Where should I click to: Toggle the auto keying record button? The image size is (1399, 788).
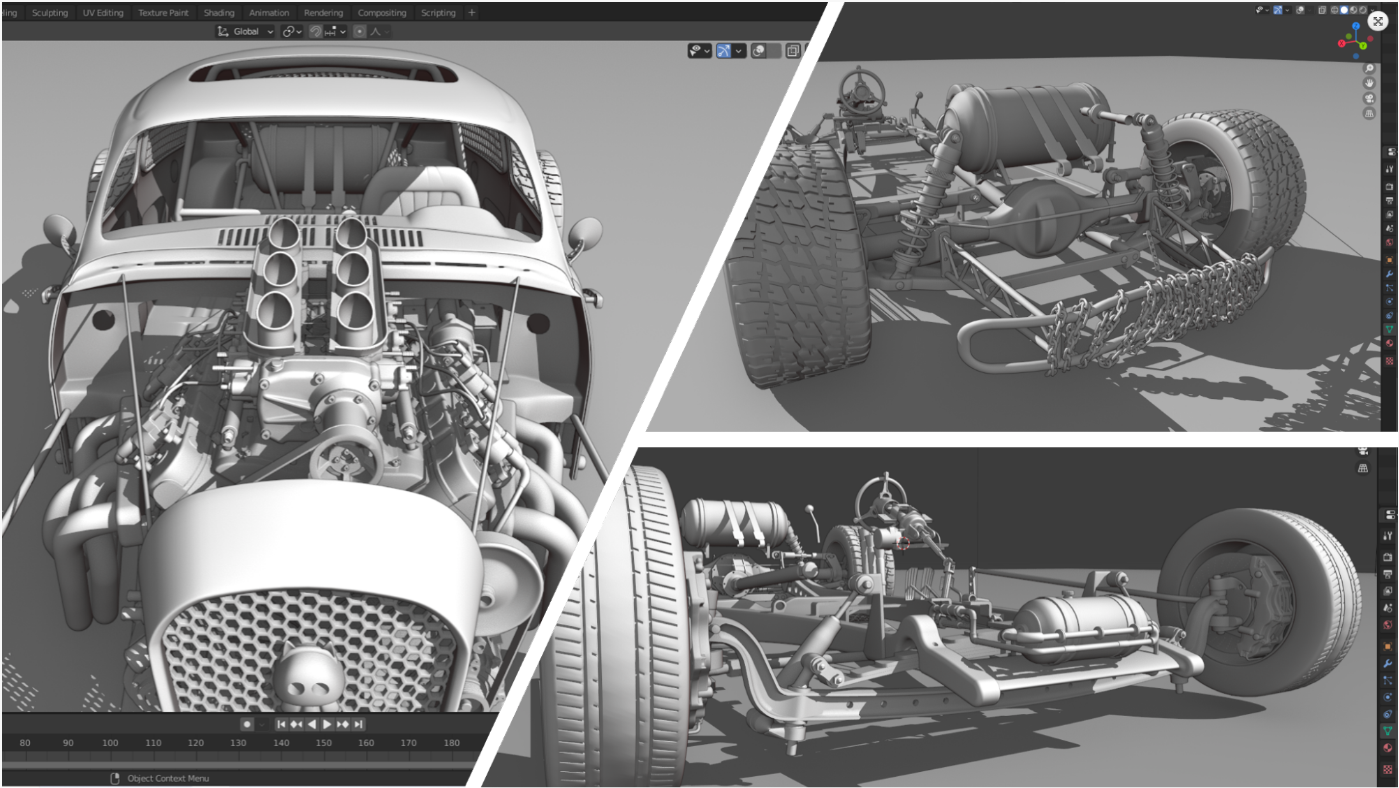247,724
